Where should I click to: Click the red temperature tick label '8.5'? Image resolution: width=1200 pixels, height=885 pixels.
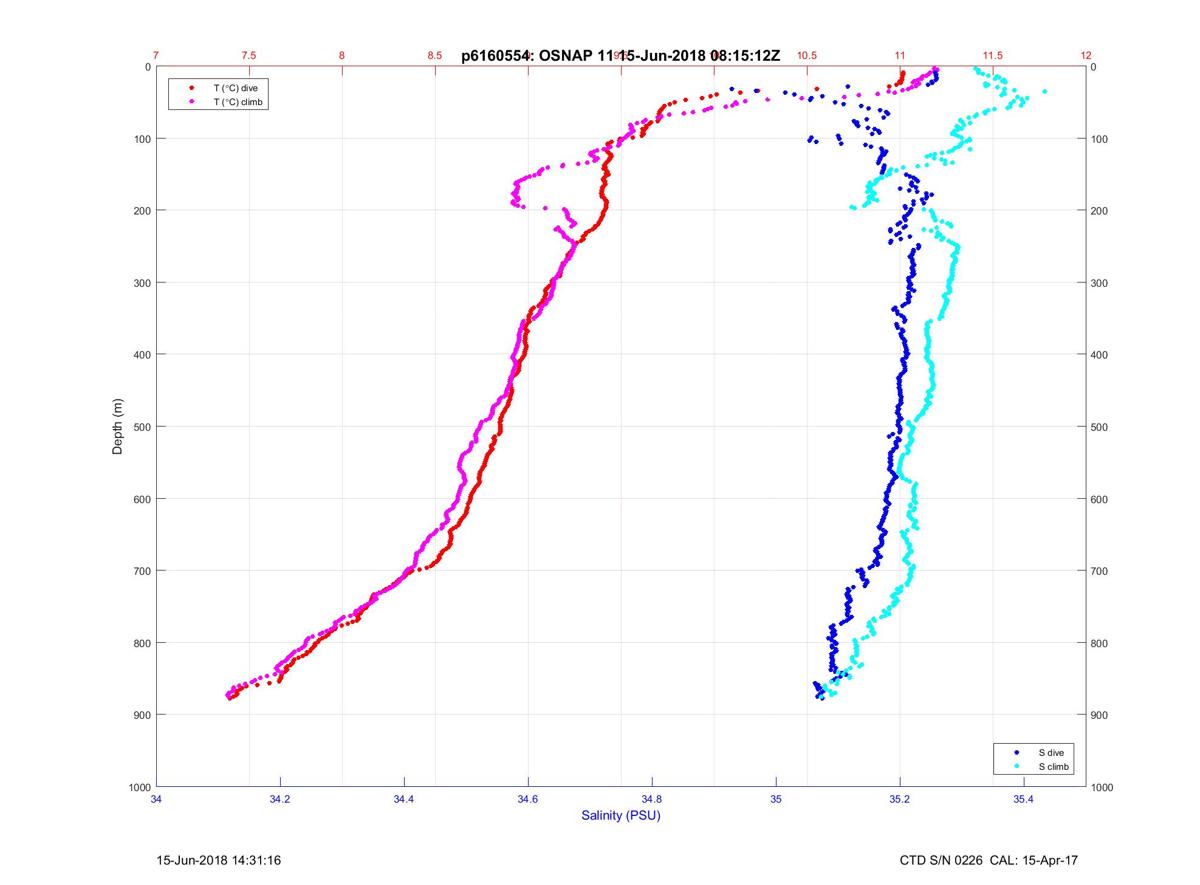coord(435,55)
